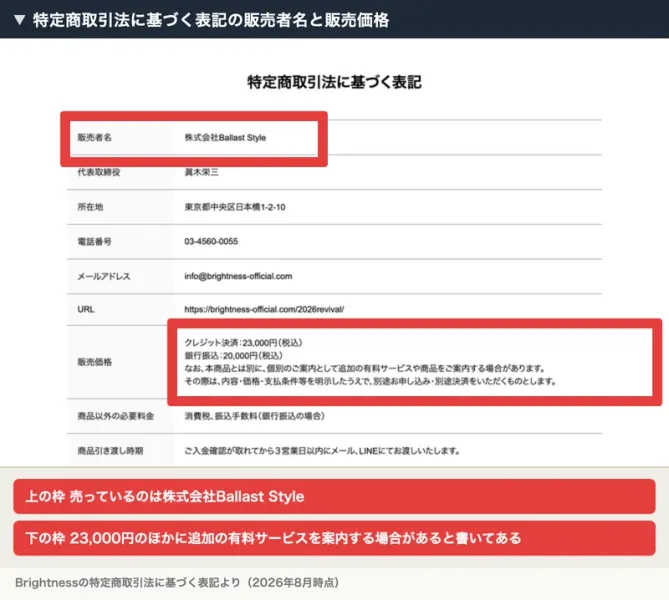Click the caption Brightnessの特定商取引法に基づく表記より
The width and height of the screenshot is (669, 600).
(177, 583)
